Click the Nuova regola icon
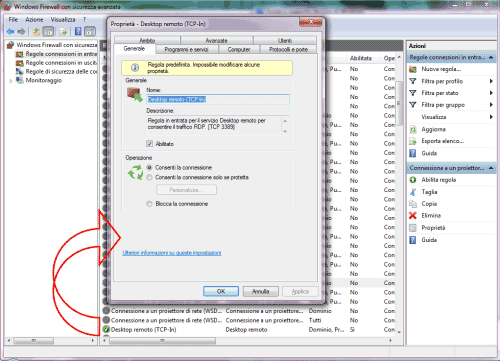This screenshot has width=500, height=361. [x=413, y=69]
